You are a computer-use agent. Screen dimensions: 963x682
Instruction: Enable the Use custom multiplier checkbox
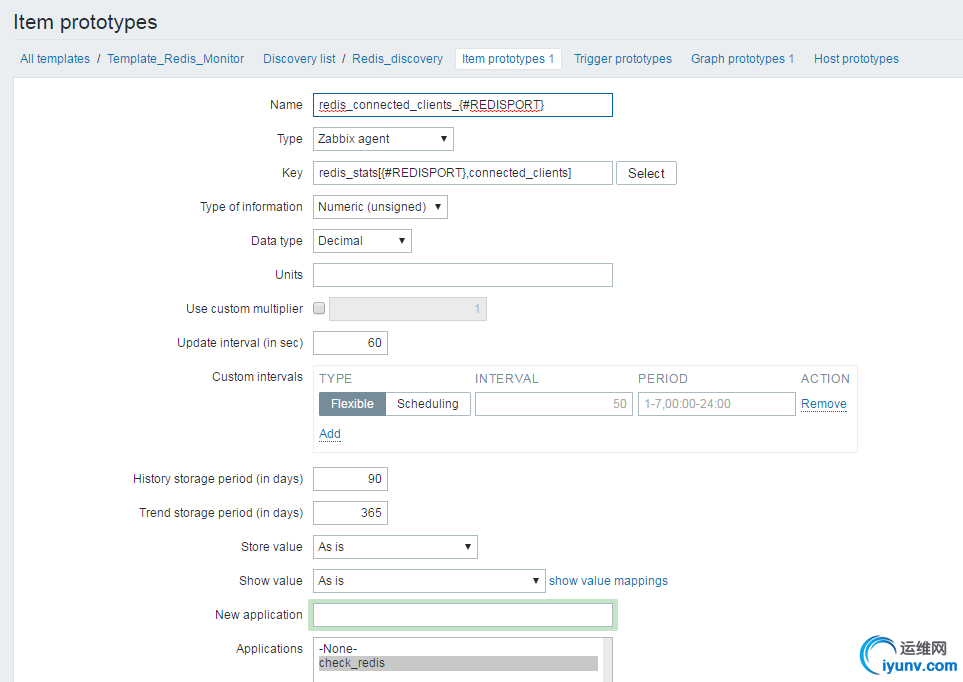(x=319, y=309)
